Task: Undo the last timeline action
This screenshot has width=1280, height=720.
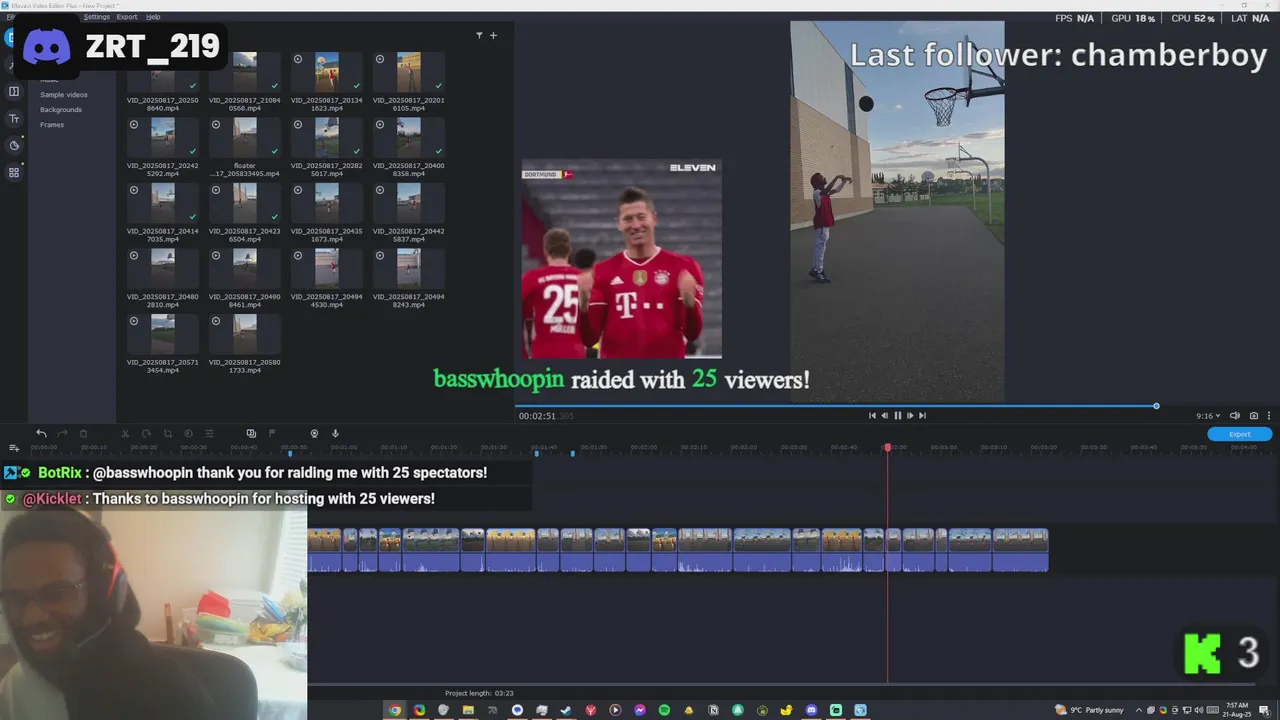Action: [x=41, y=433]
